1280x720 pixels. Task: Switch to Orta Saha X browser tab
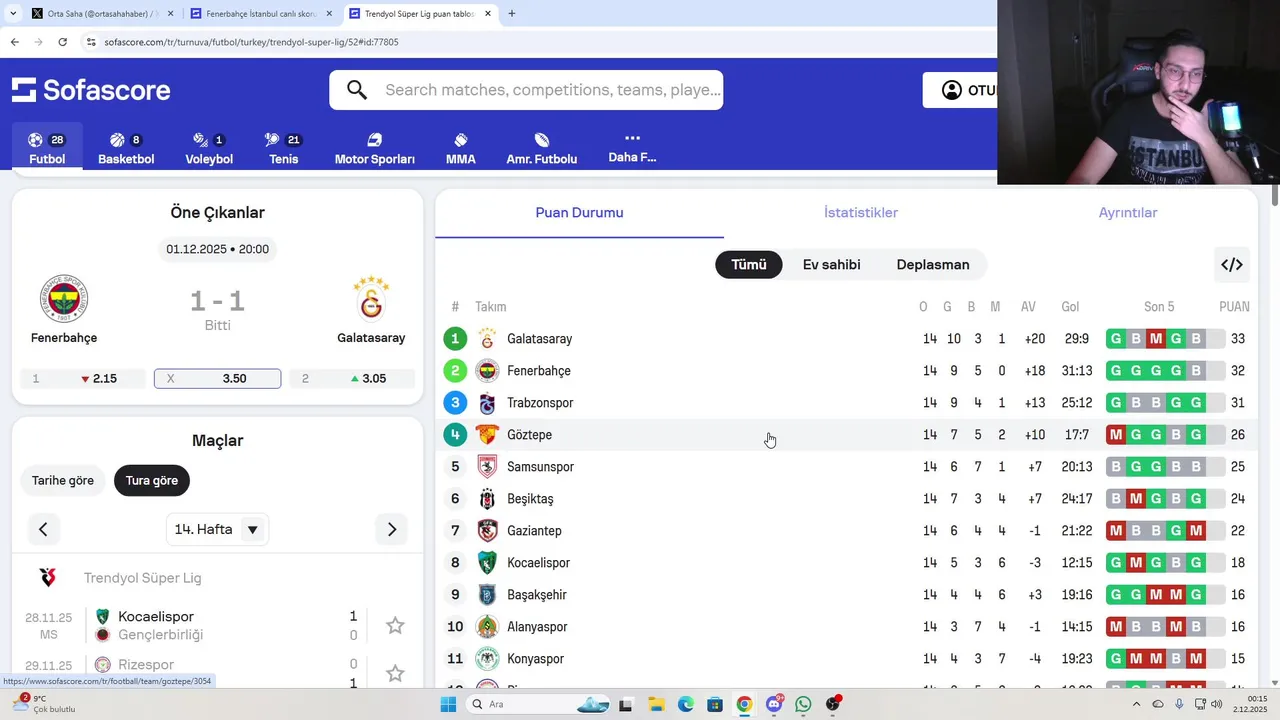pyautogui.click(x=102, y=14)
